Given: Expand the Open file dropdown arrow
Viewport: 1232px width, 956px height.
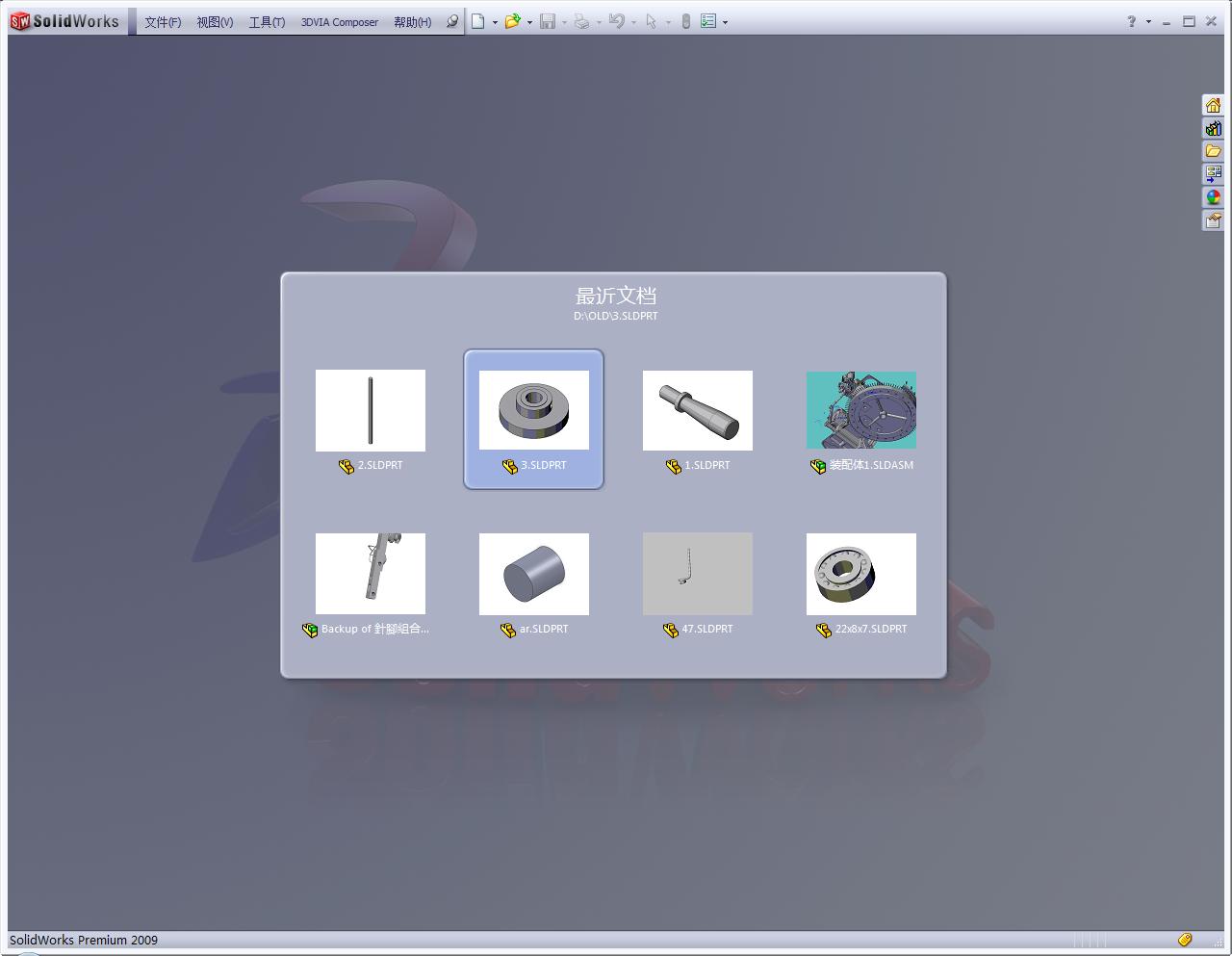Looking at the screenshot, I should pyautogui.click(x=529, y=22).
